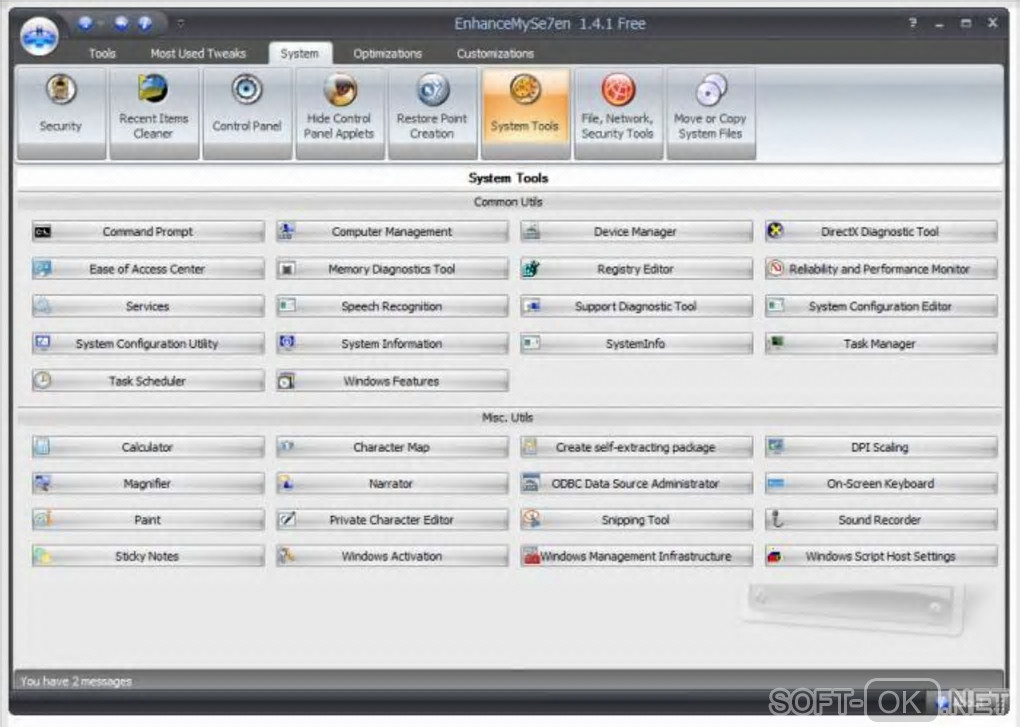Open Move or Copy System Files

click(x=710, y=113)
